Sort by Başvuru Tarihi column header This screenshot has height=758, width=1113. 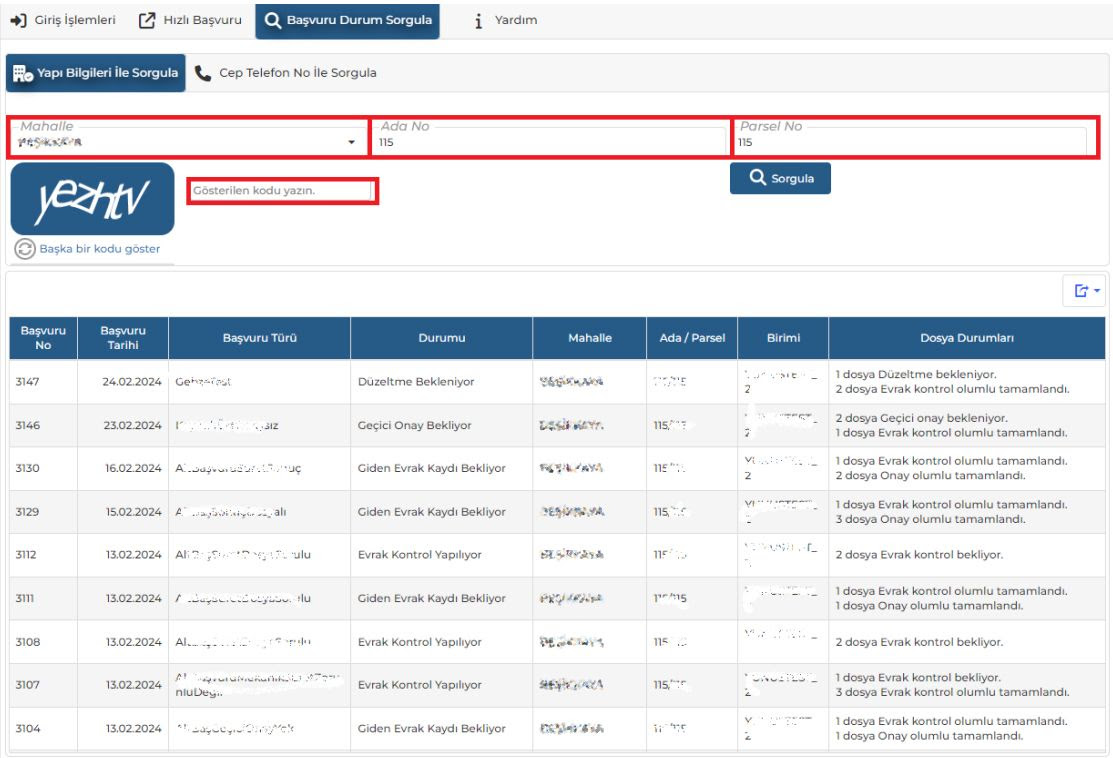[x=124, y=338]
